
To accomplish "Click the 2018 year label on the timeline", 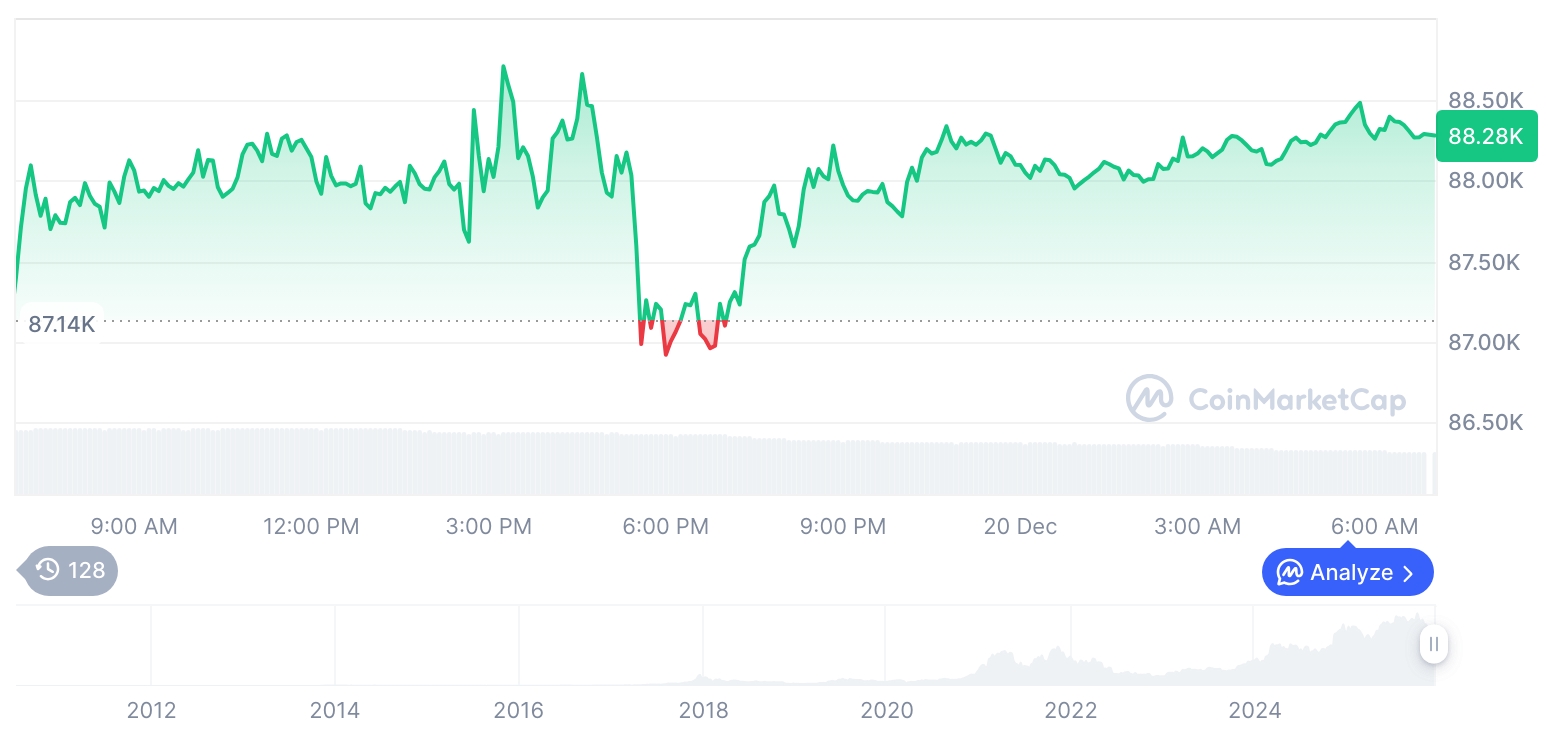I will pyautogui.click(x=703, y=710).
